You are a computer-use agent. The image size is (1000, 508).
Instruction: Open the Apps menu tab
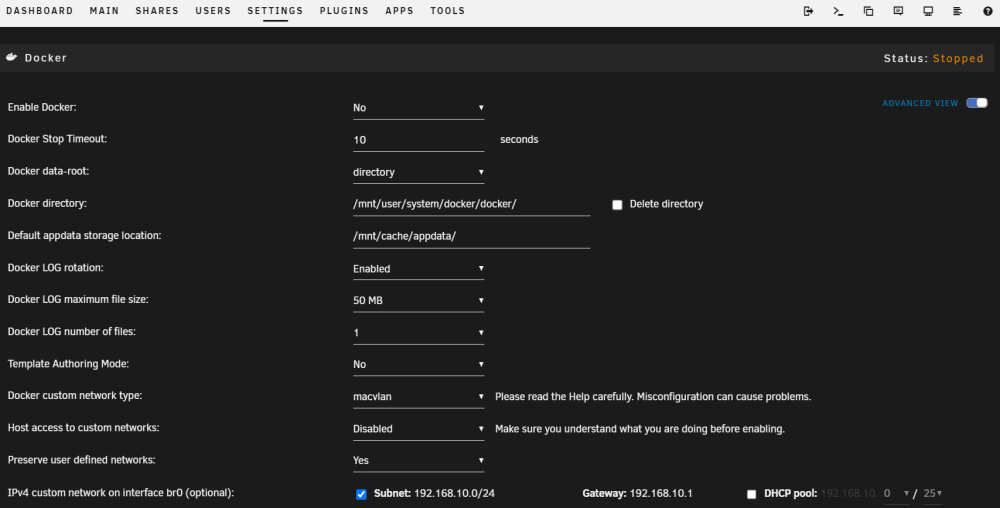tap(399, 11)
